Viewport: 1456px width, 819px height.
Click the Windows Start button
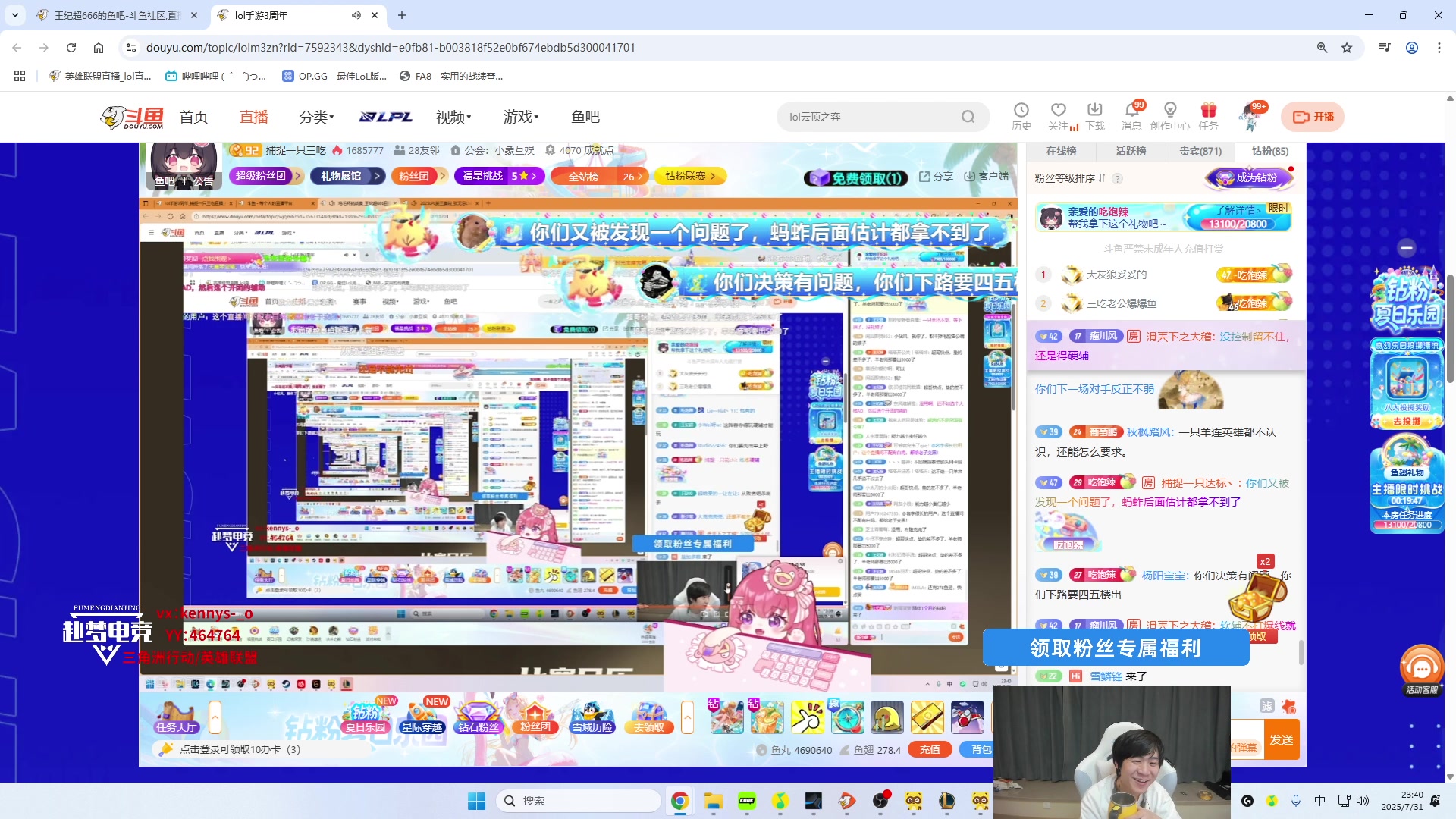pos(476,801)
